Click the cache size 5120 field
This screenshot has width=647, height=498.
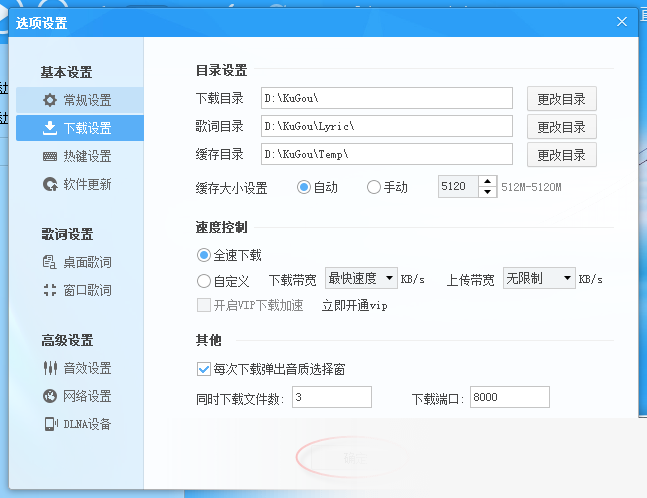click(458, 186)
